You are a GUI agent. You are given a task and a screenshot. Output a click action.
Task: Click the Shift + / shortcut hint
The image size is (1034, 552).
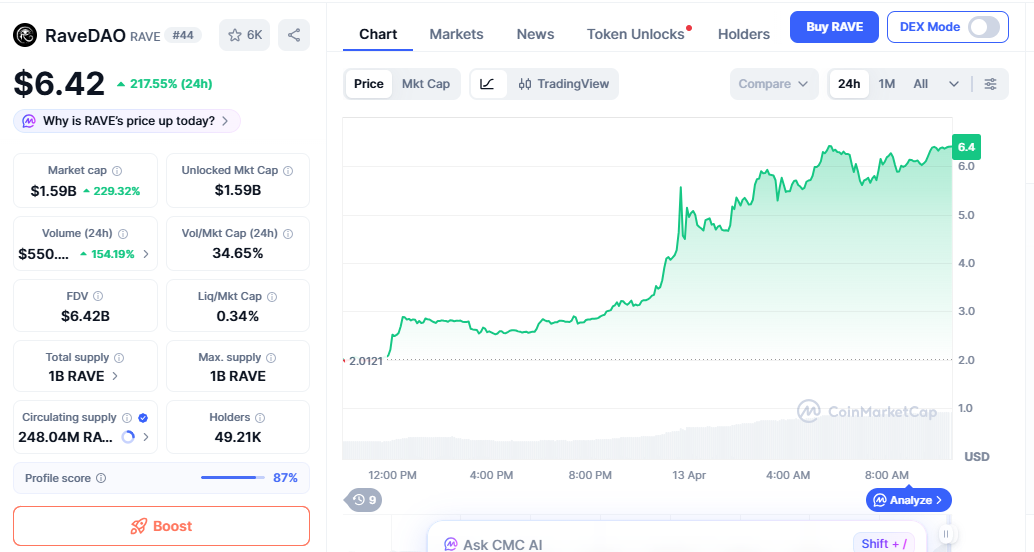click(x=884, y=543)
